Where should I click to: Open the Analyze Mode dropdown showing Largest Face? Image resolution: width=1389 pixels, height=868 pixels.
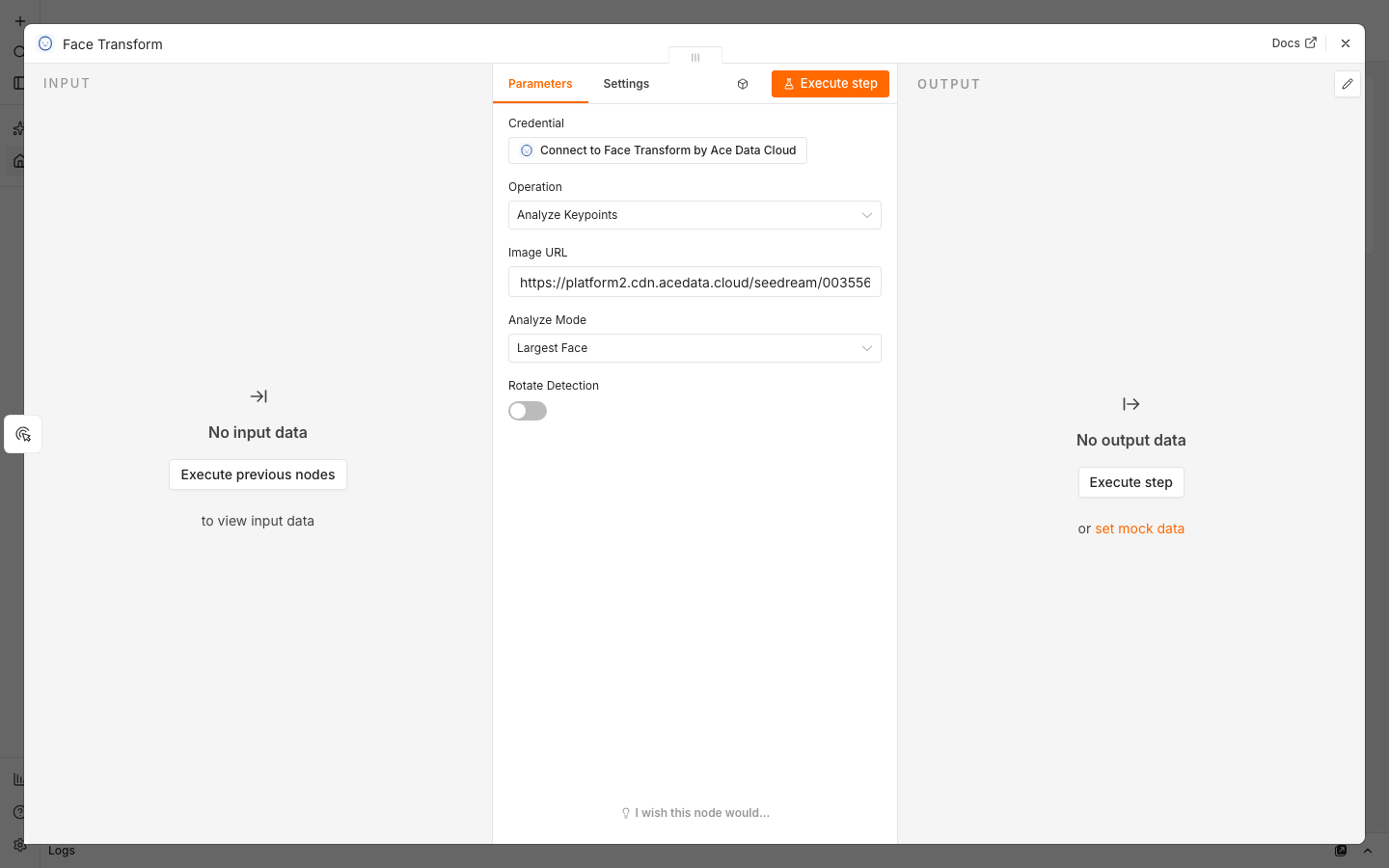[x=694, y=348]
